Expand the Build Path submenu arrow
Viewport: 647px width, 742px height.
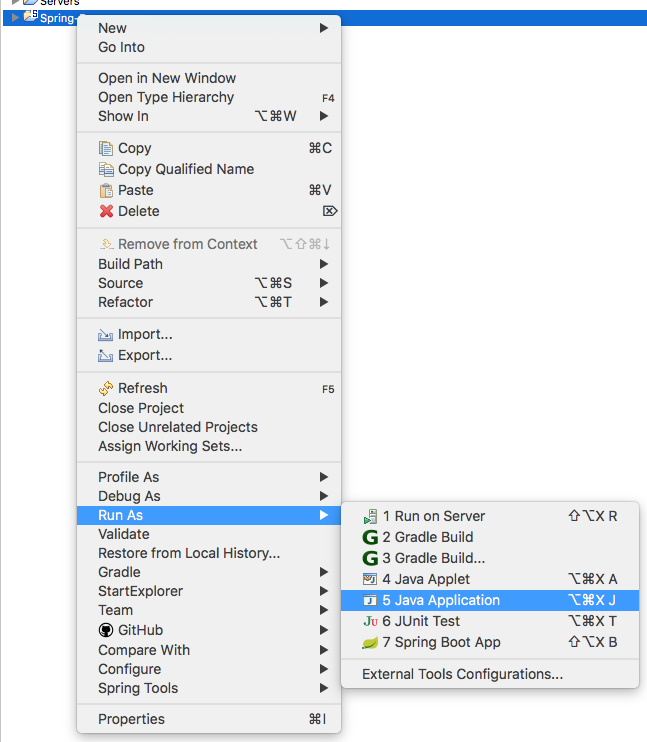(324, 264)
